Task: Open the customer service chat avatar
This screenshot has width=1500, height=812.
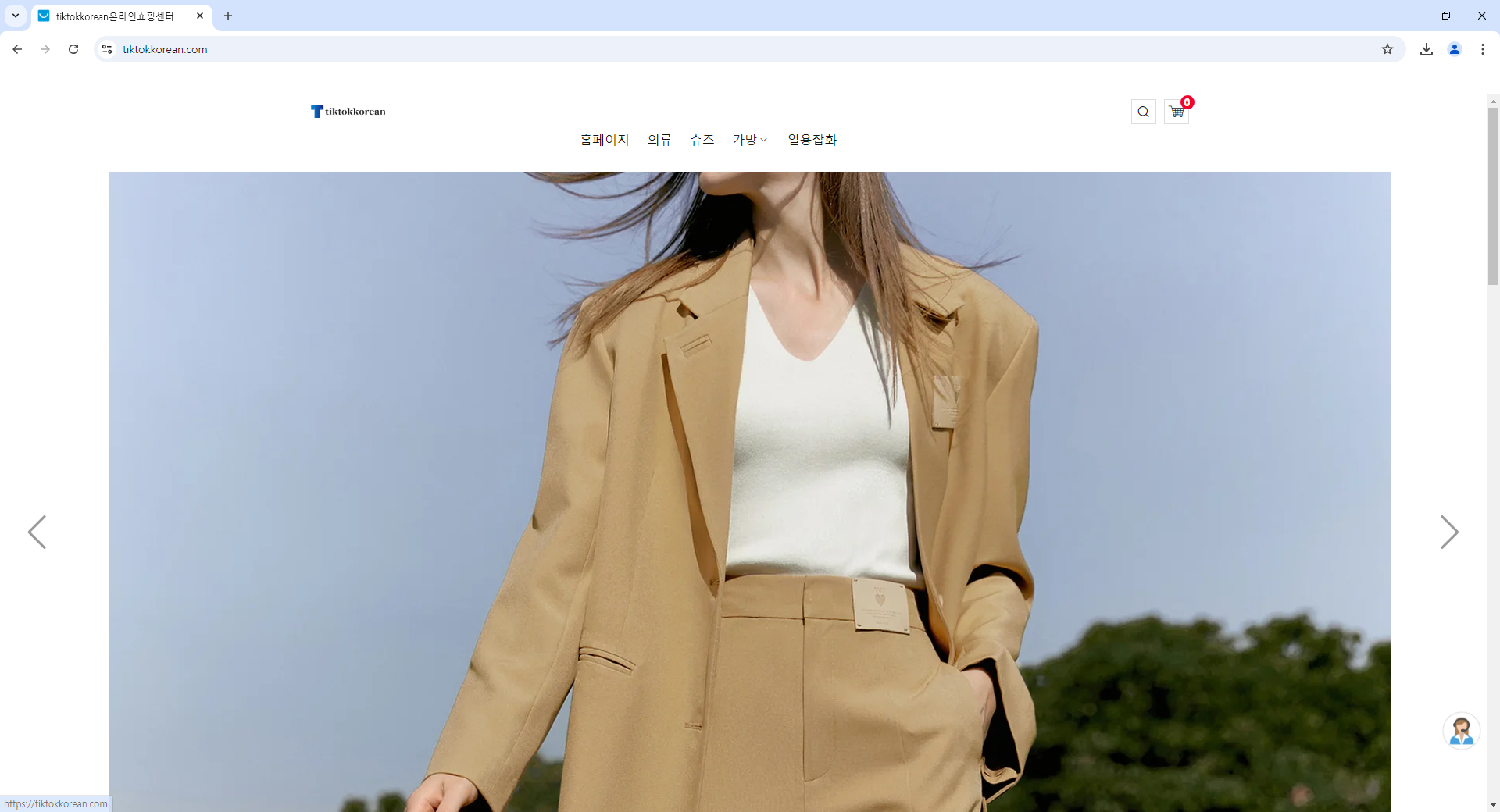Action: tap(1461, 731)
